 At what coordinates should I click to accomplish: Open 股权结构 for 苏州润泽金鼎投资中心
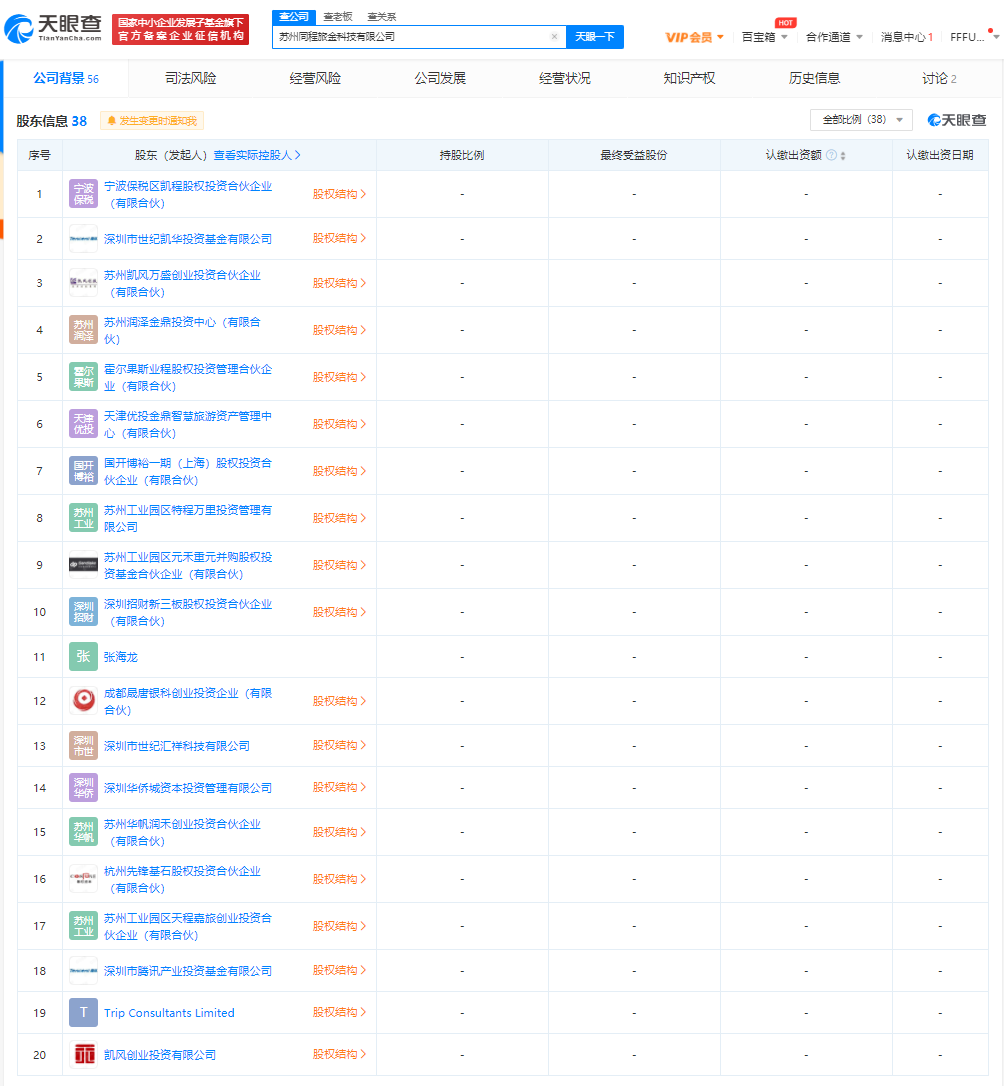click(339, 330)
